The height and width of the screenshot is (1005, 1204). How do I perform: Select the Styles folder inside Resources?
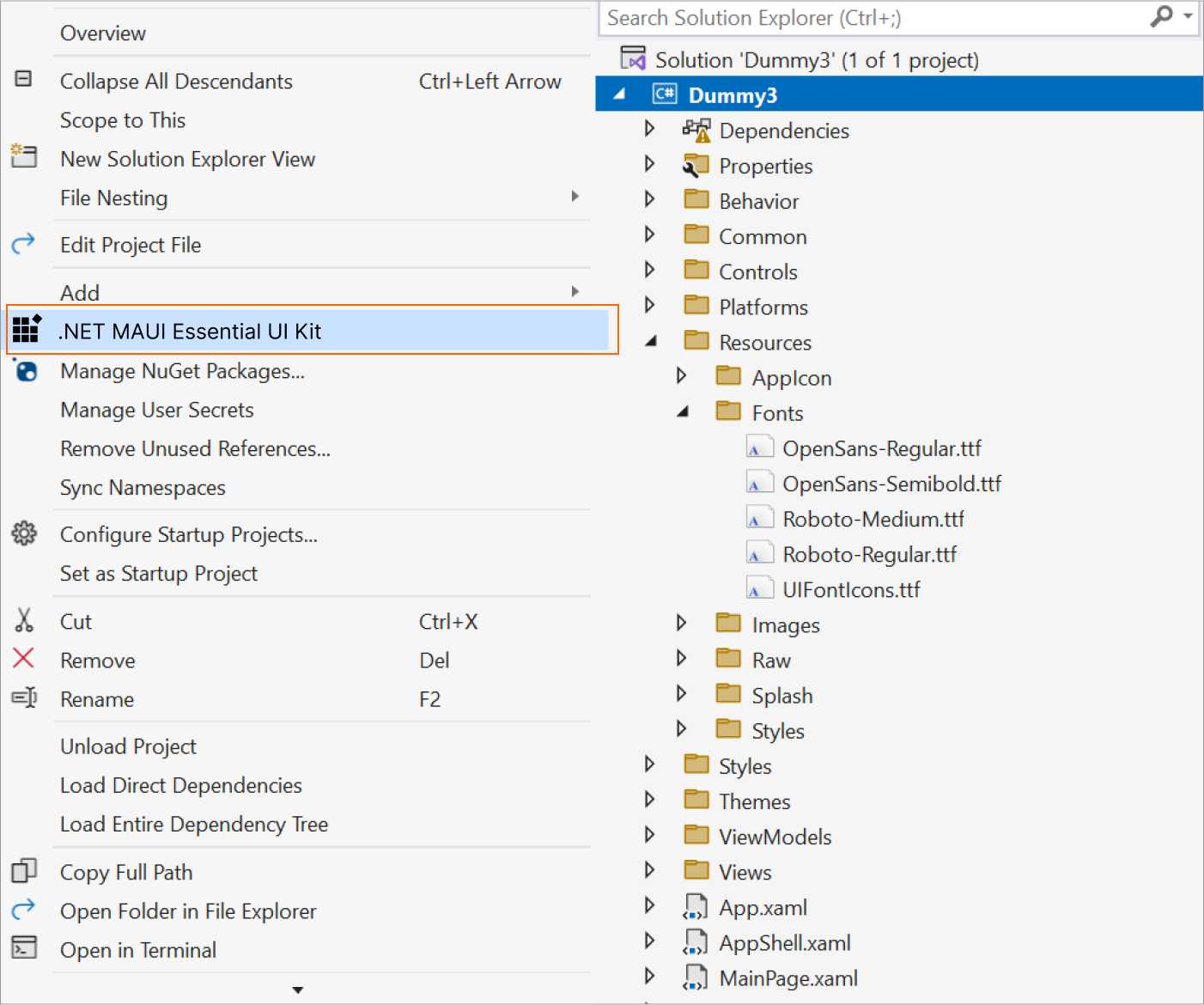click(778, 731)
